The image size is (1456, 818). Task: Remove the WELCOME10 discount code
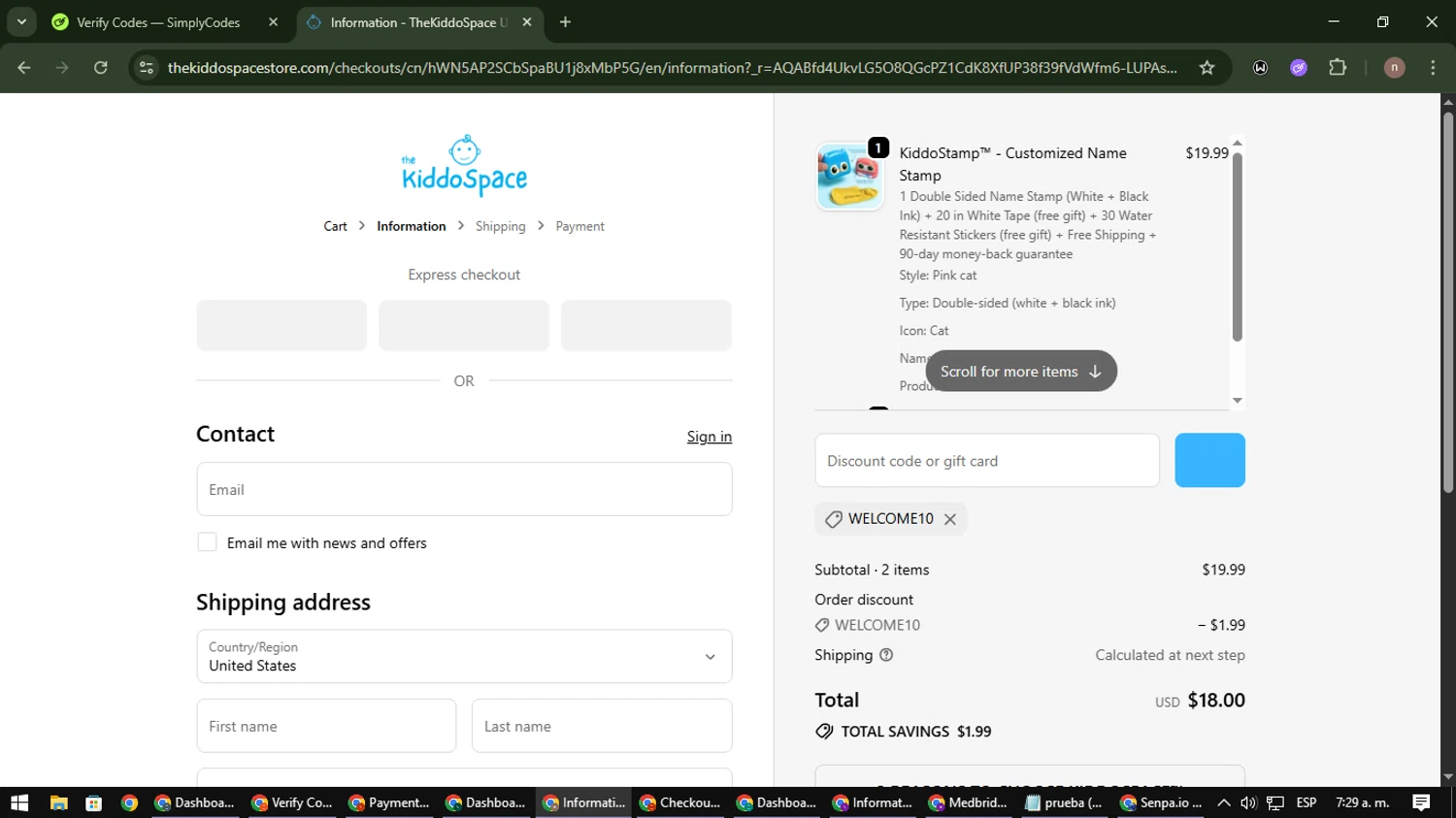(x=950, y=519)
